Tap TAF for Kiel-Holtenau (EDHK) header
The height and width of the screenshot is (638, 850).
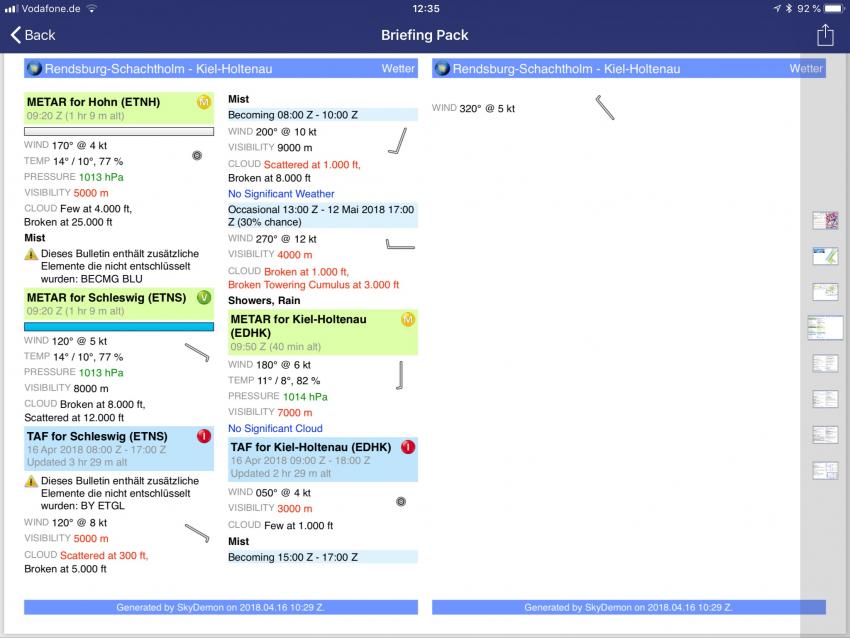(323, 460)
